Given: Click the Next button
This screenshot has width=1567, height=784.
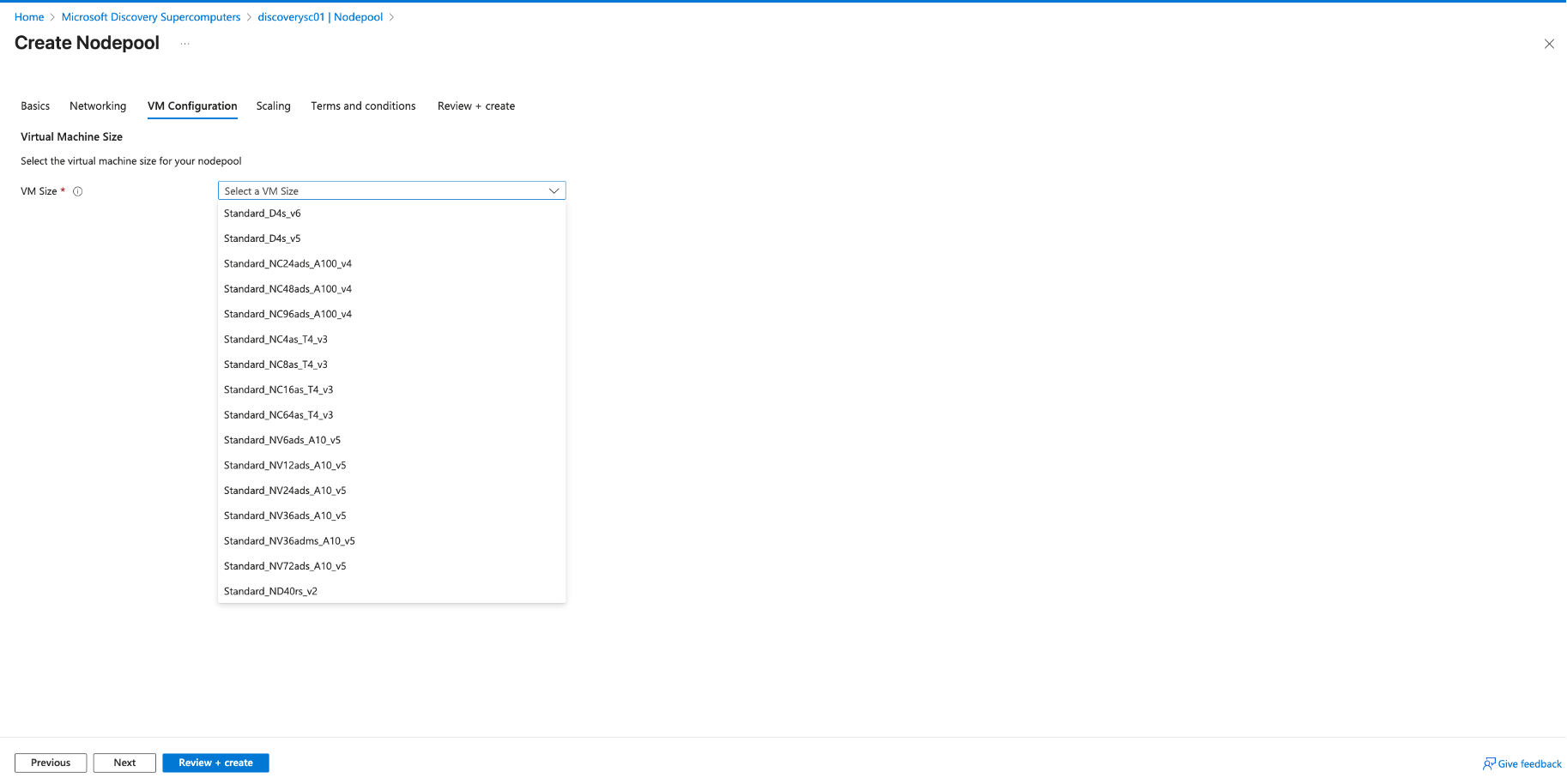Looking at the screenshot, I should [x=124, y=763].
